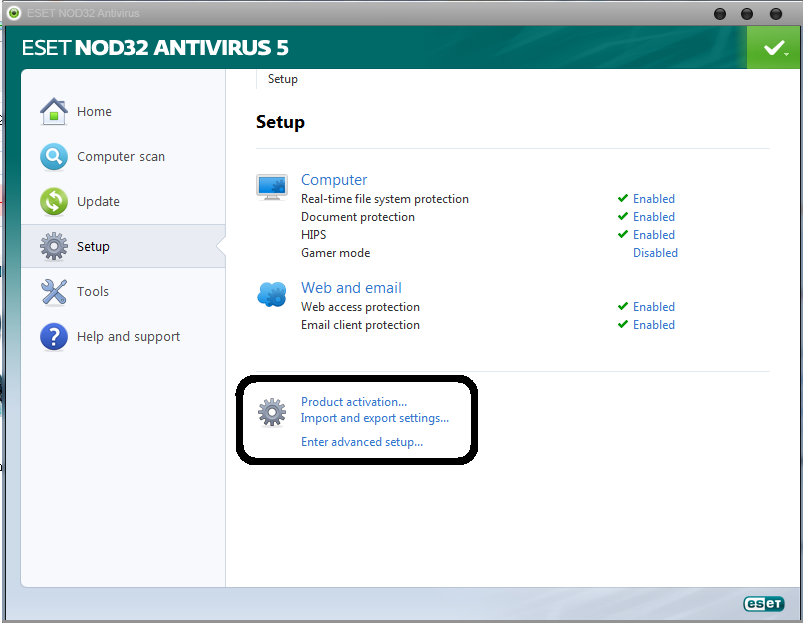Click the ESET NOD32 Antivirus window title

(83, 13)
